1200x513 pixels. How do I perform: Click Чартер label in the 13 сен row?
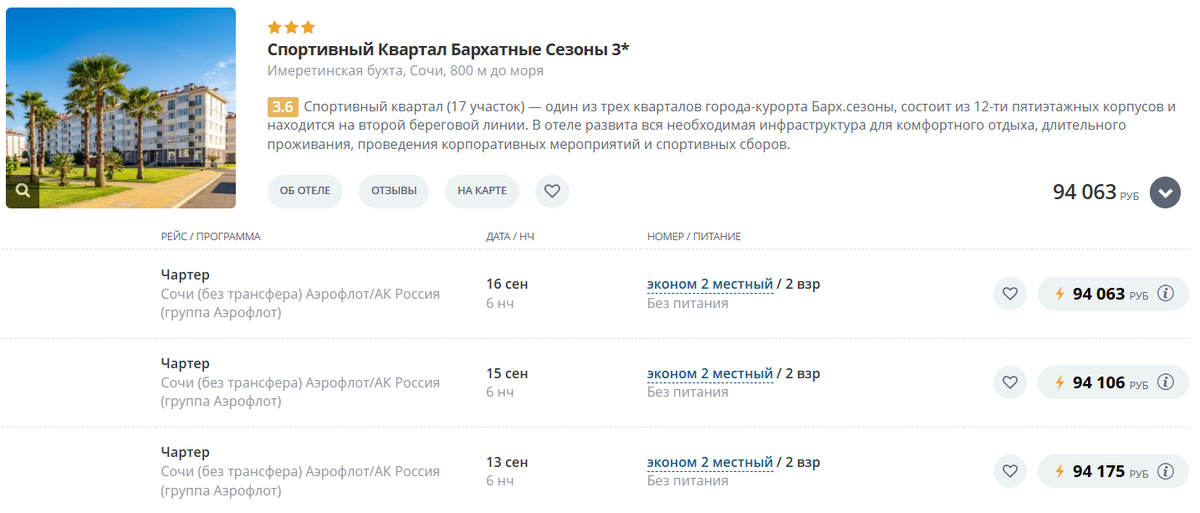point(185,452)
